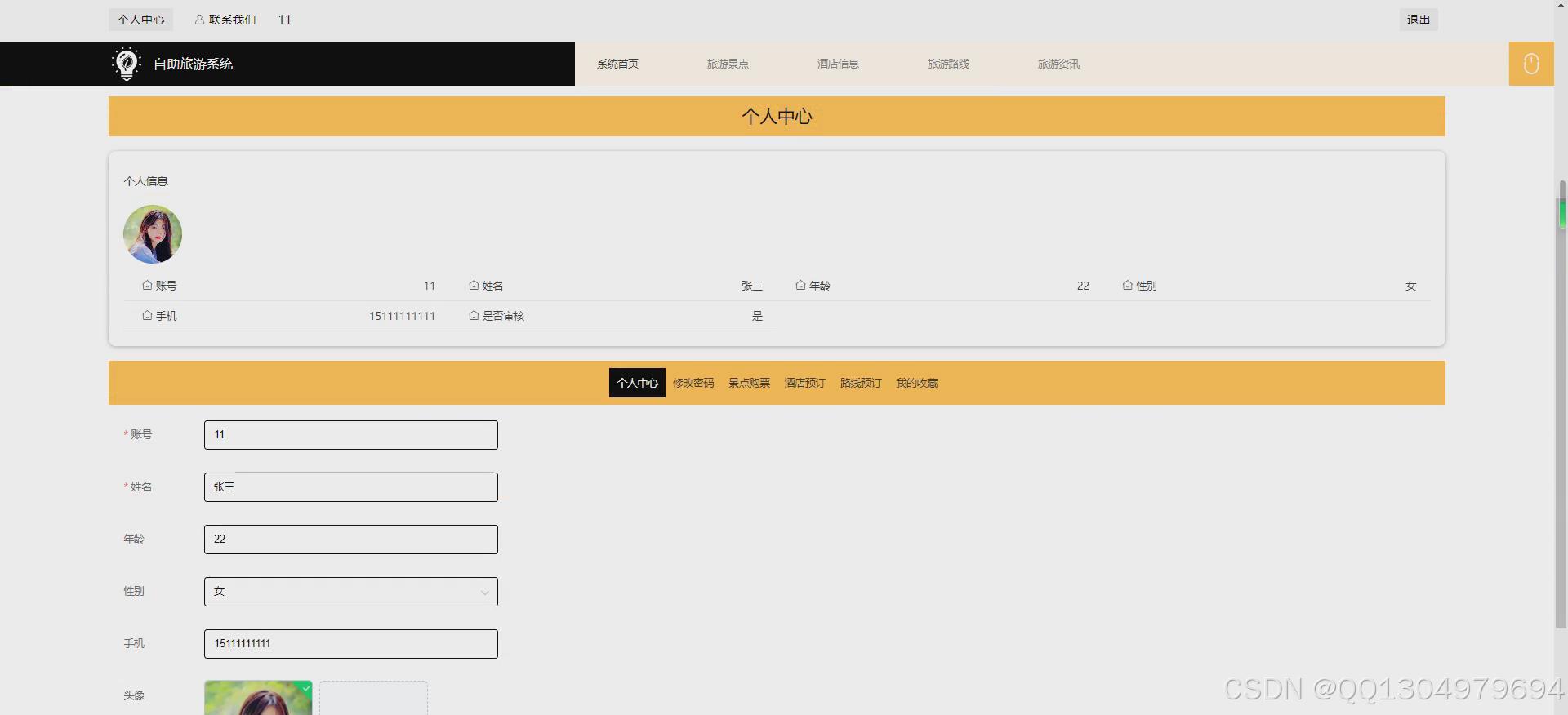Open 个人中心 in top bar
Image resolution: width=1568 pixels, height=715 pixels.
(140, 20)
